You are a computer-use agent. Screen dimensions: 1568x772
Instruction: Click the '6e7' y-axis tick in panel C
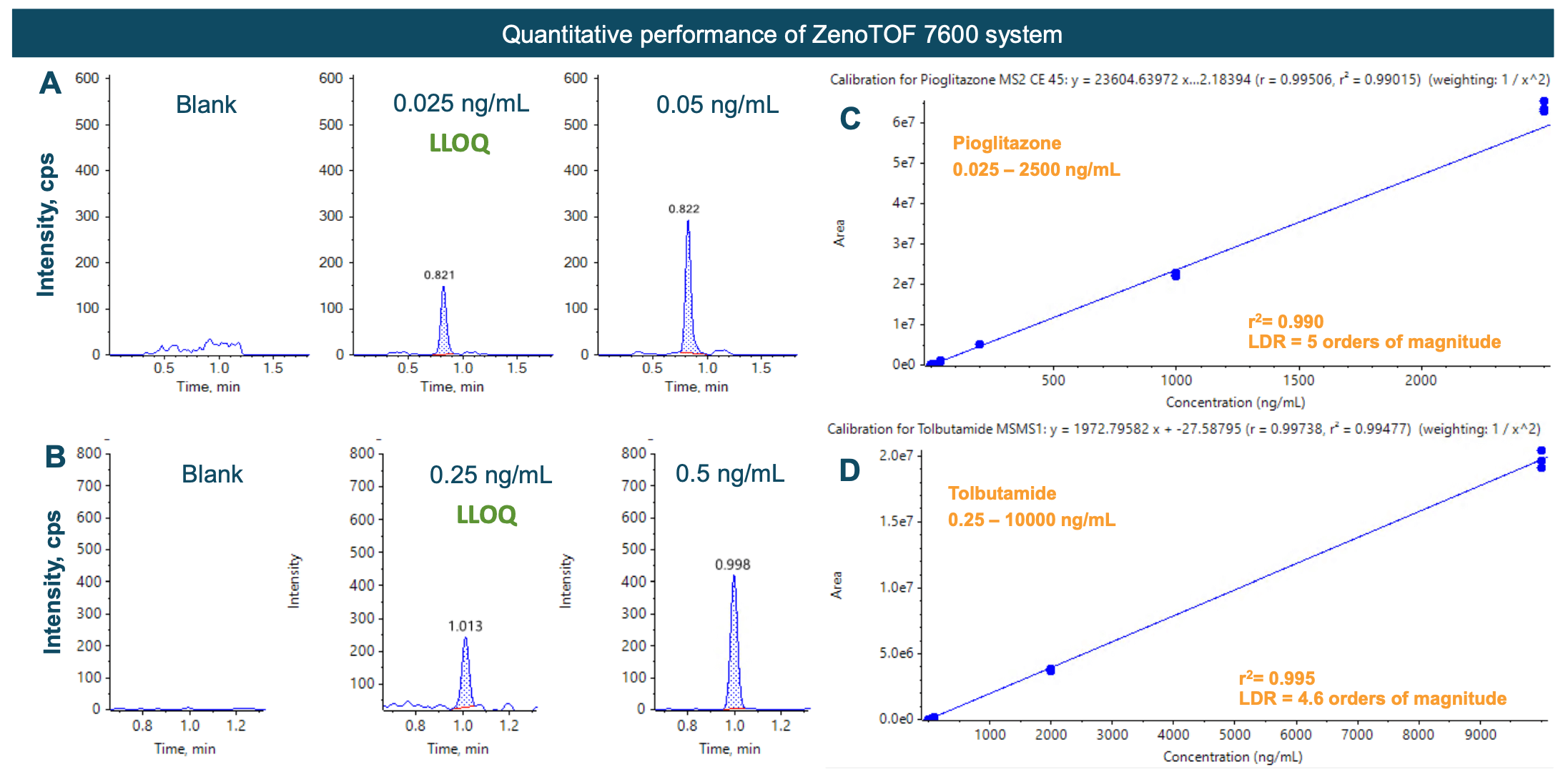[903, 122]
